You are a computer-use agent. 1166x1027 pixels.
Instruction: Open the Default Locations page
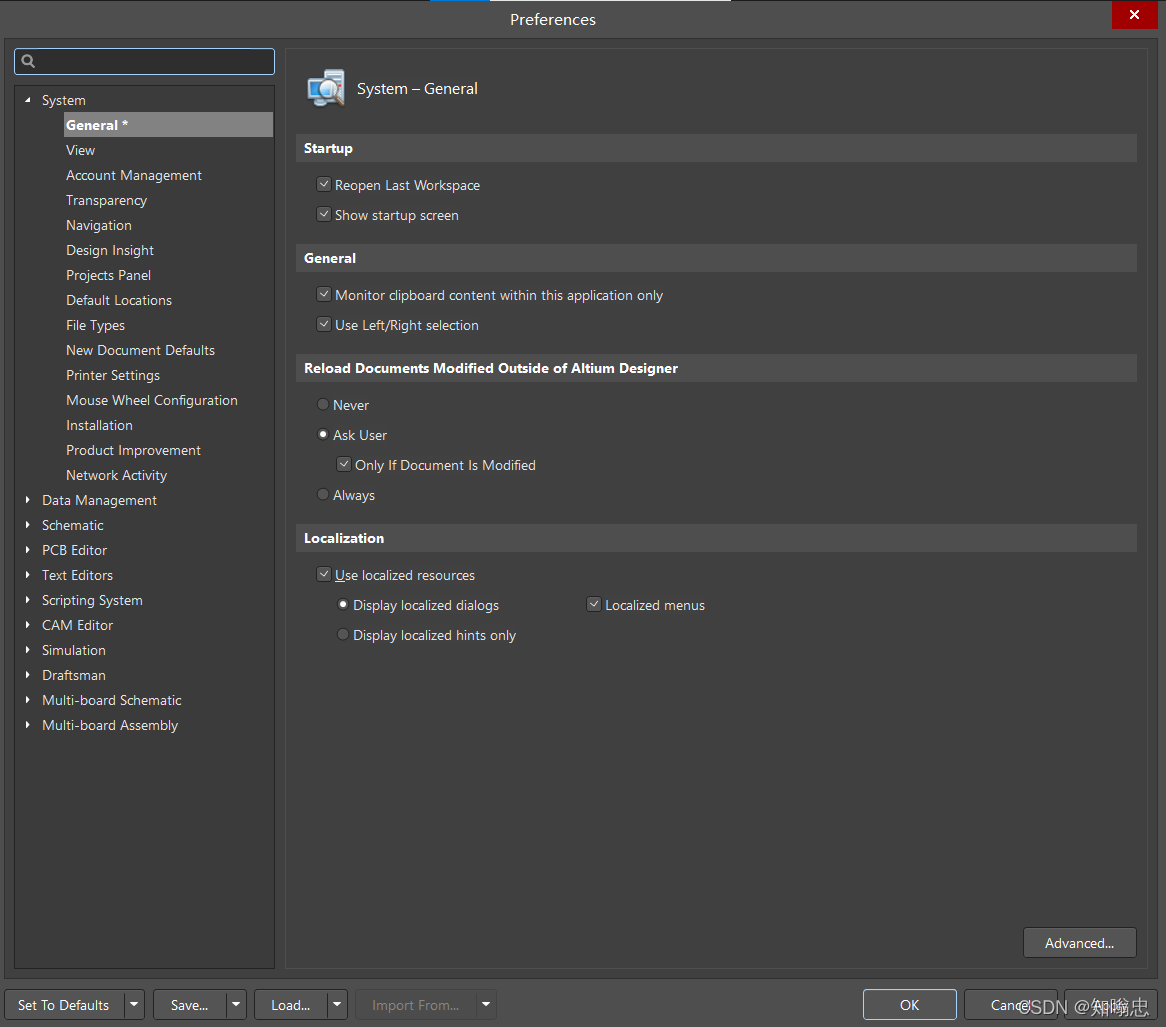point(119,300)
